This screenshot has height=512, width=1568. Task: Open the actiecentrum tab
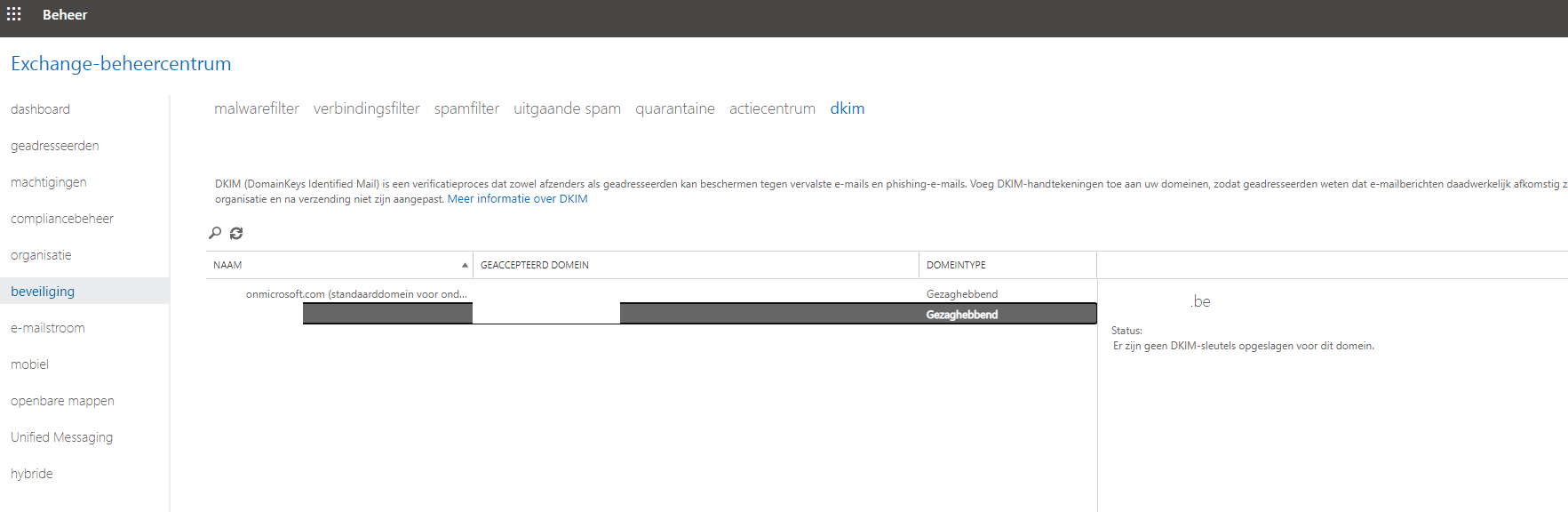(x=772, y=108)
